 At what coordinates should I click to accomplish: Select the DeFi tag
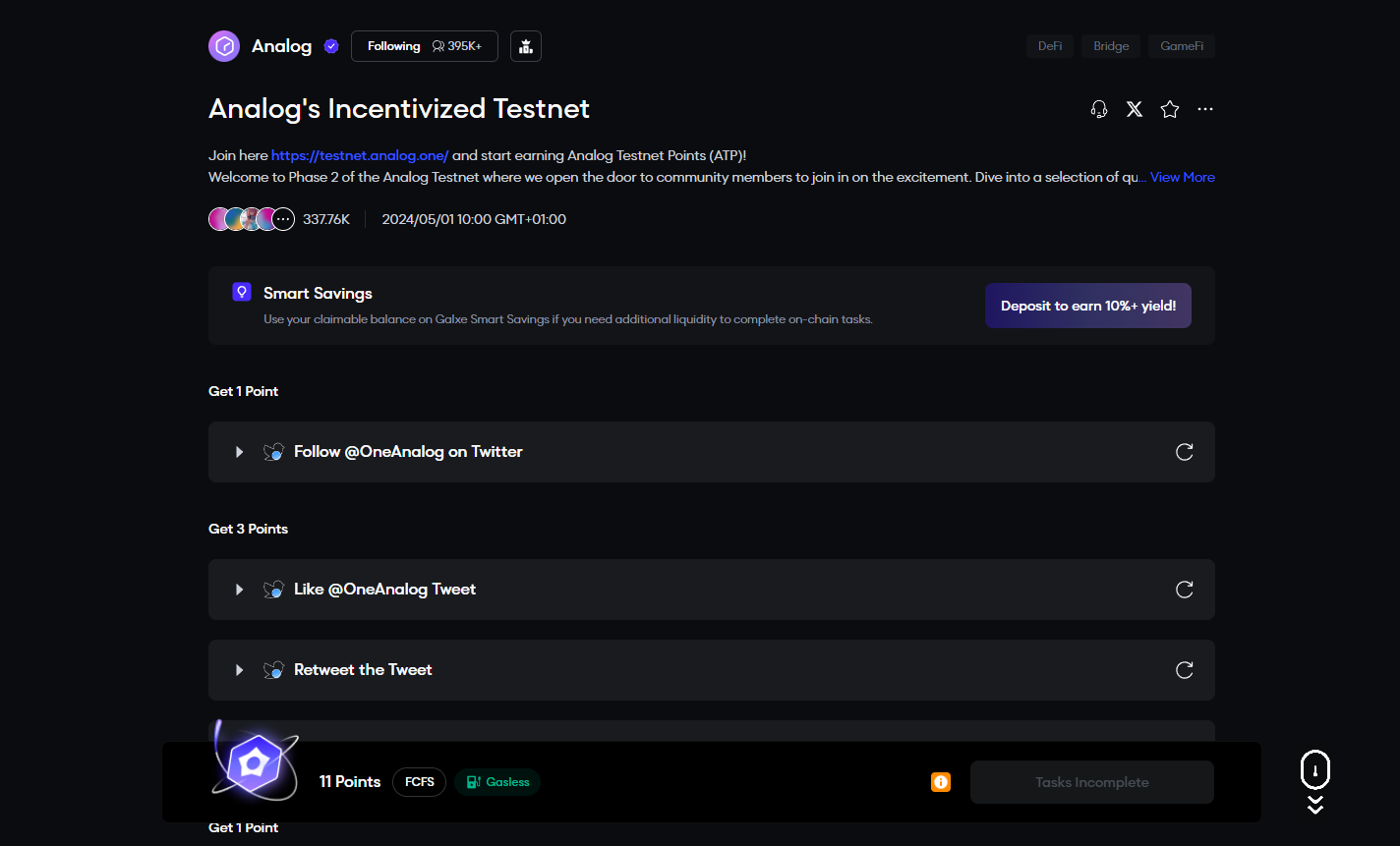coord(1050,46)
